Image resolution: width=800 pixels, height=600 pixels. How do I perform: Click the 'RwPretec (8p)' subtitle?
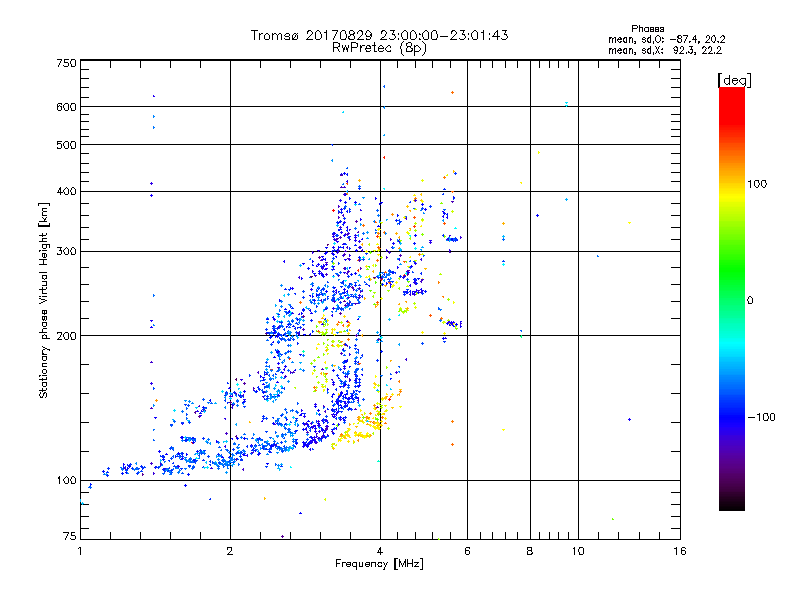point(379,48)
